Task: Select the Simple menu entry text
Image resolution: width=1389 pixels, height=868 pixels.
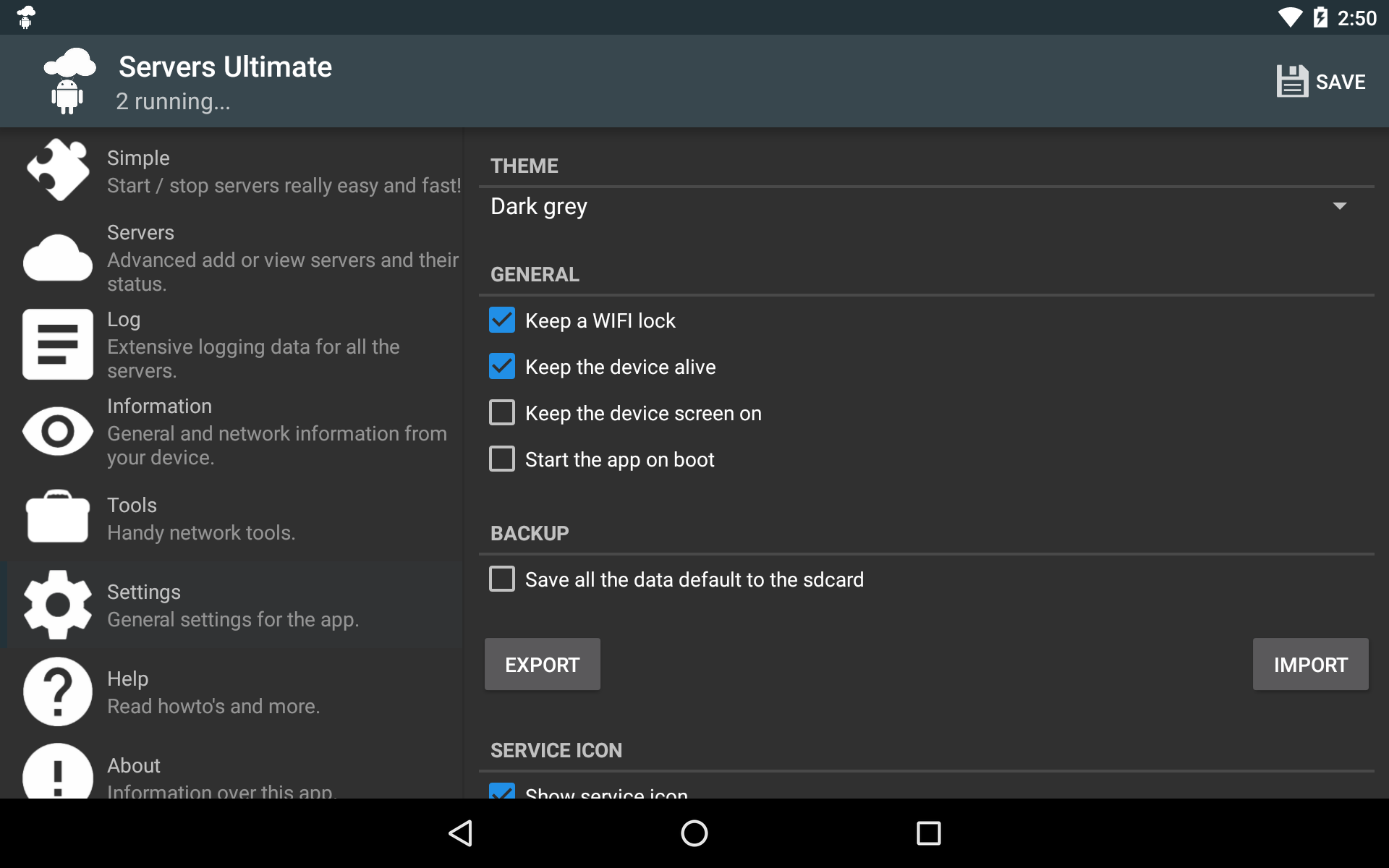Action: 138,158
